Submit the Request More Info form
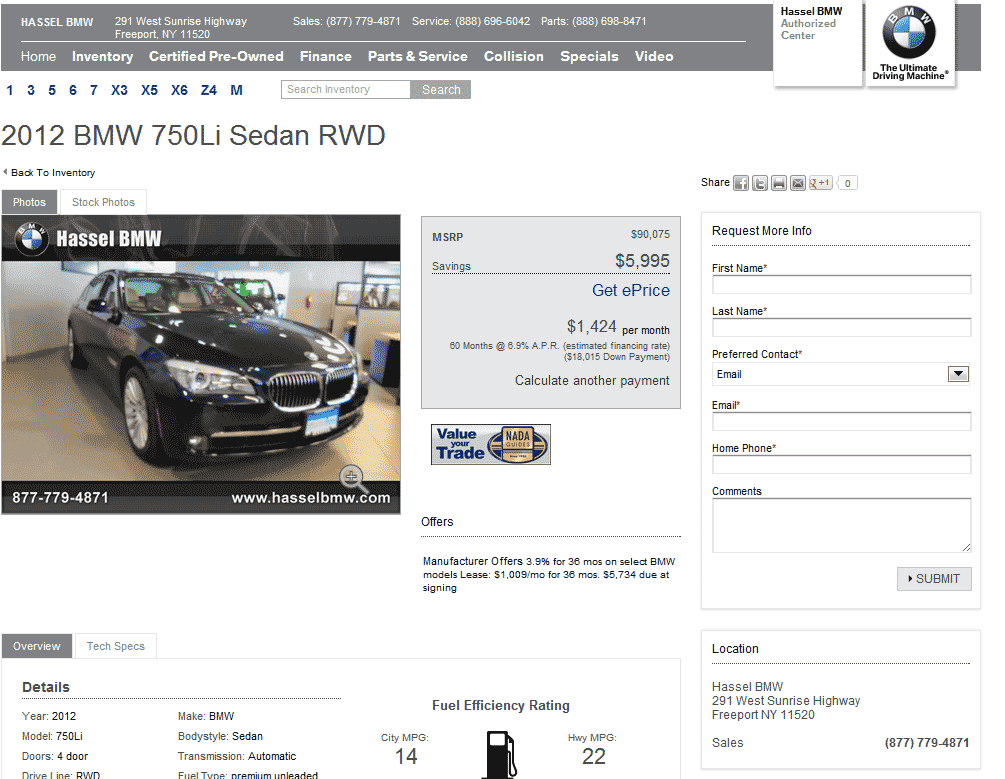Image resolution: width=1005 pixels, height=779 pixels. click(x=934, y=579)
